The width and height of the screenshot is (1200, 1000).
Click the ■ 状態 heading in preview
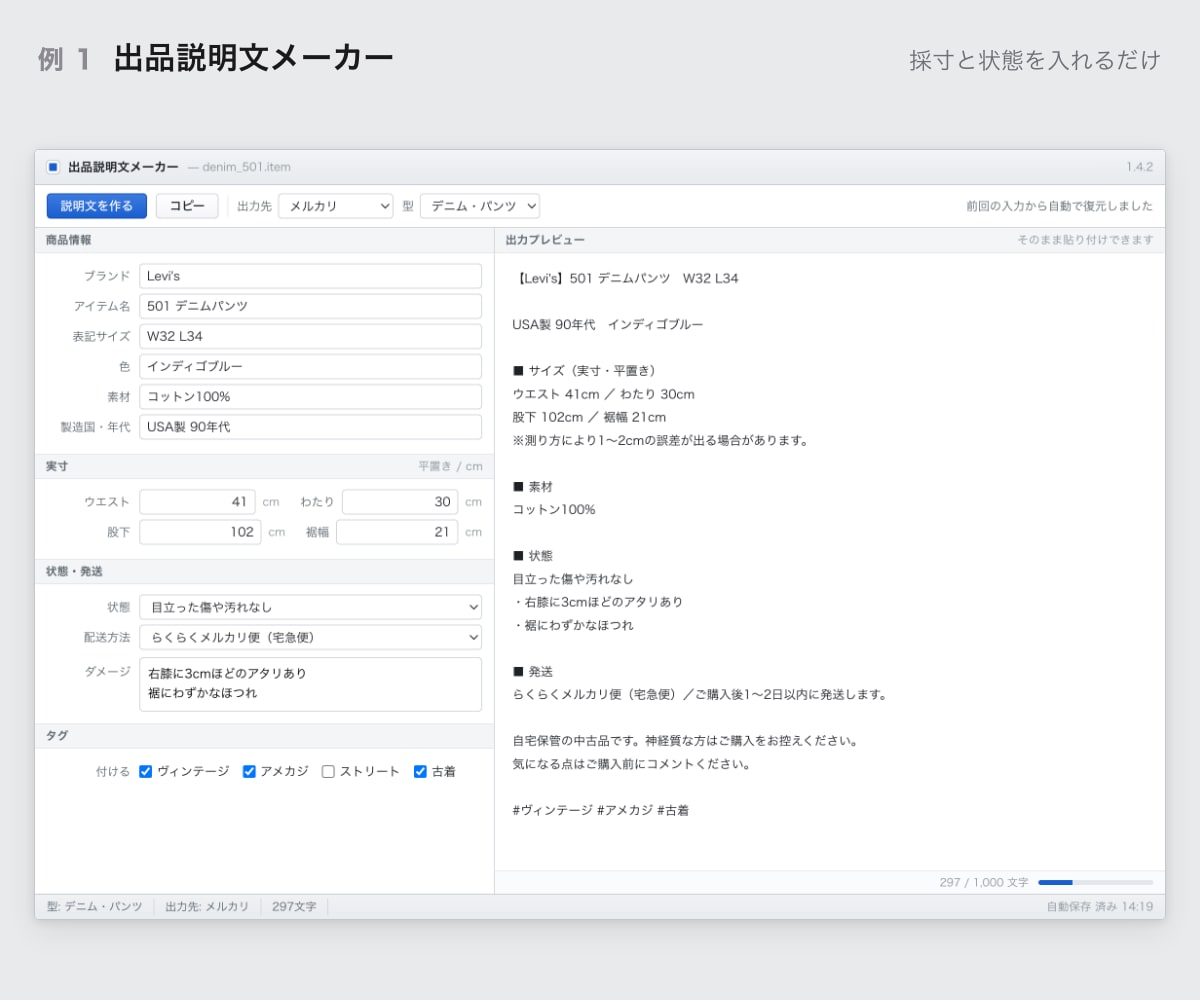[x=532, y=556]
